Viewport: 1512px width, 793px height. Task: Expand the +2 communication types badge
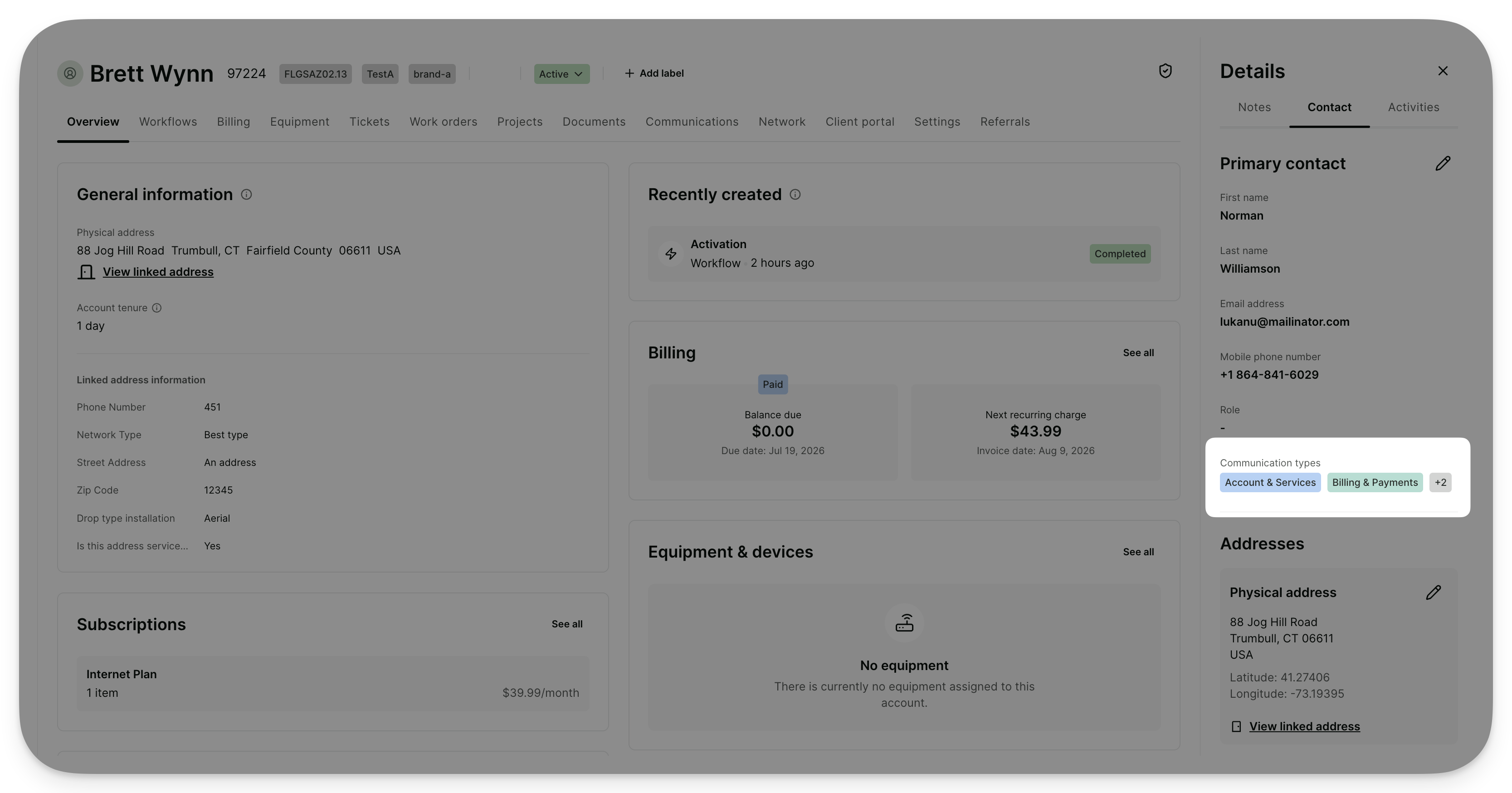click(x=1440, y=483)
